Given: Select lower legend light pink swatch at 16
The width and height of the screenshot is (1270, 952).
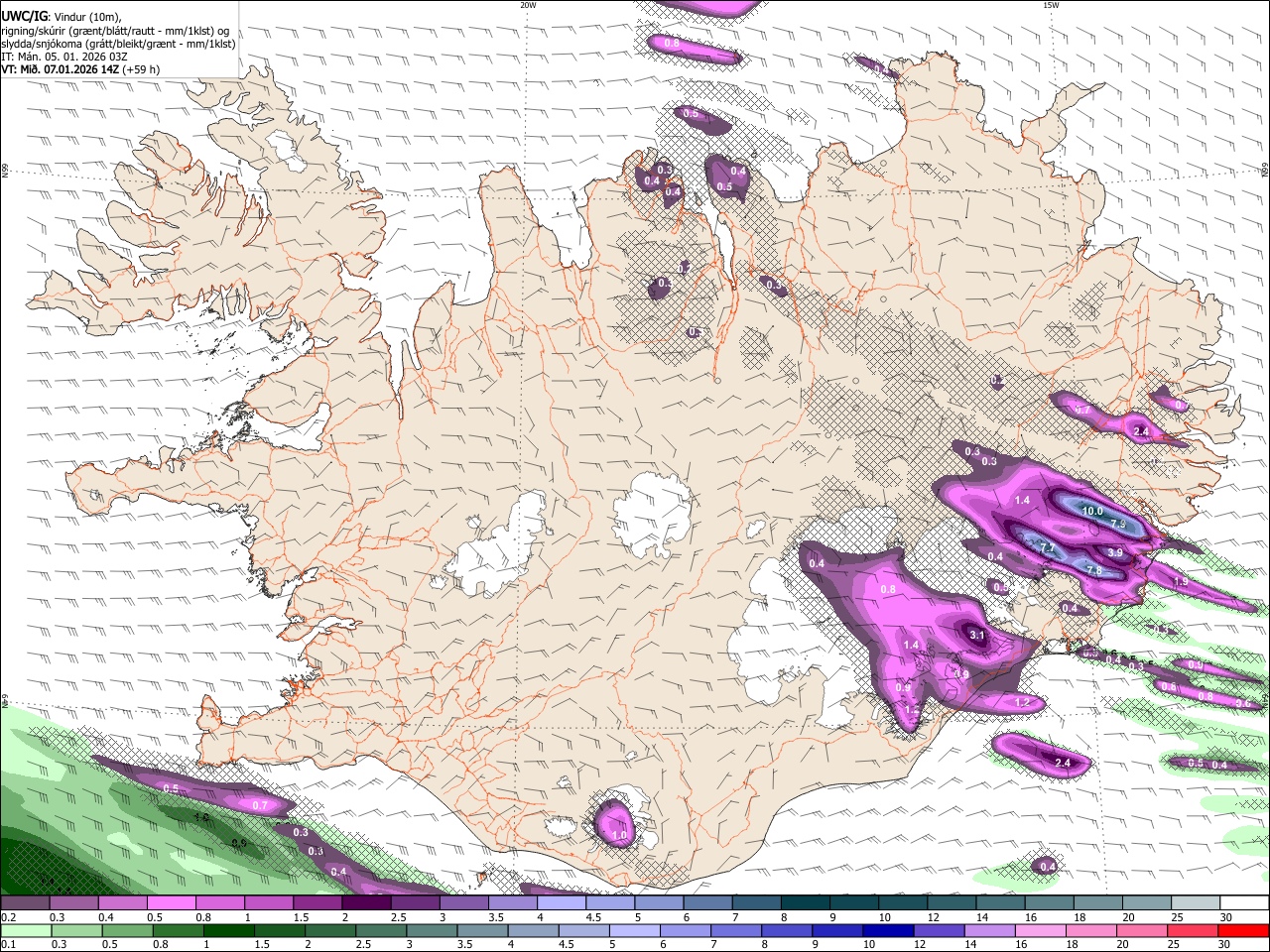Looking at the screenshot, I should tap(1041, 930).
